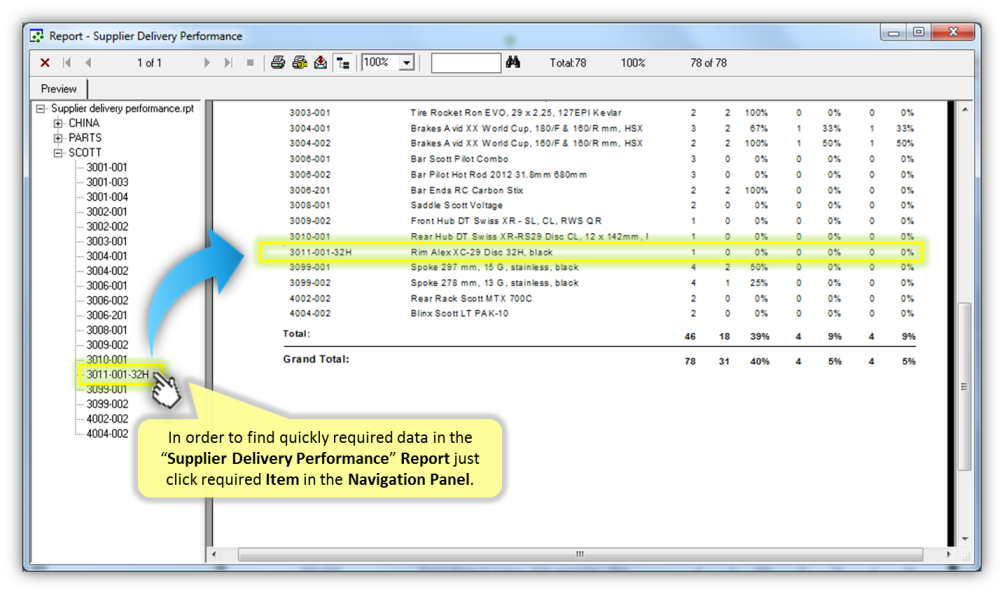Click the "Blinx Scott LT PAK-10" description
Screen dimensions: 1004x594
tap(460, 314)
